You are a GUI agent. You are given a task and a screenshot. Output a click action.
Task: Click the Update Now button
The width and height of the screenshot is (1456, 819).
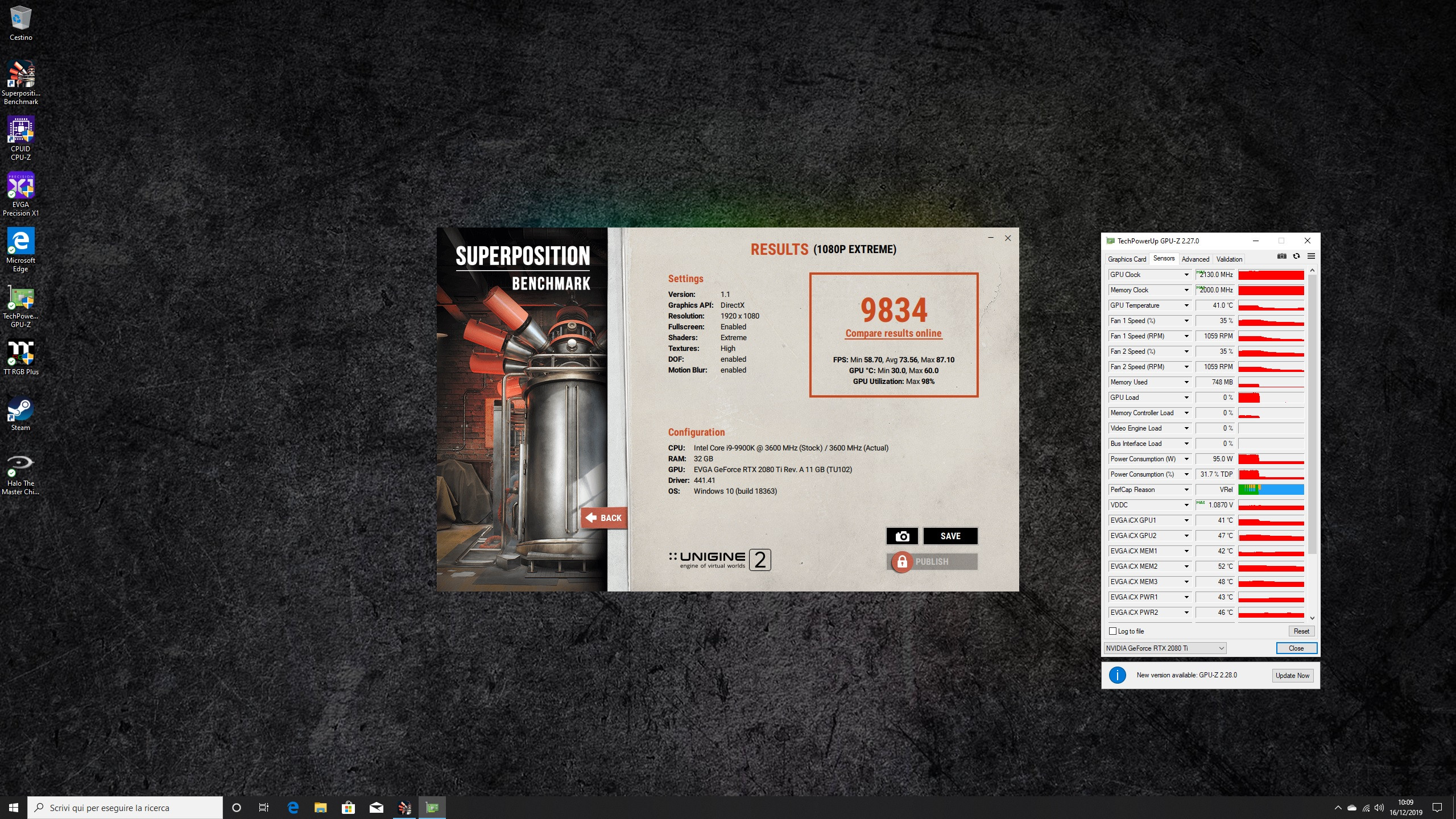click(1292, 676)
